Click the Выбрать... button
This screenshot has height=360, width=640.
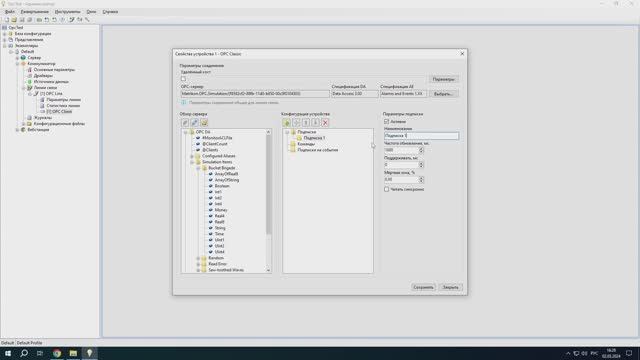(443, 94)
